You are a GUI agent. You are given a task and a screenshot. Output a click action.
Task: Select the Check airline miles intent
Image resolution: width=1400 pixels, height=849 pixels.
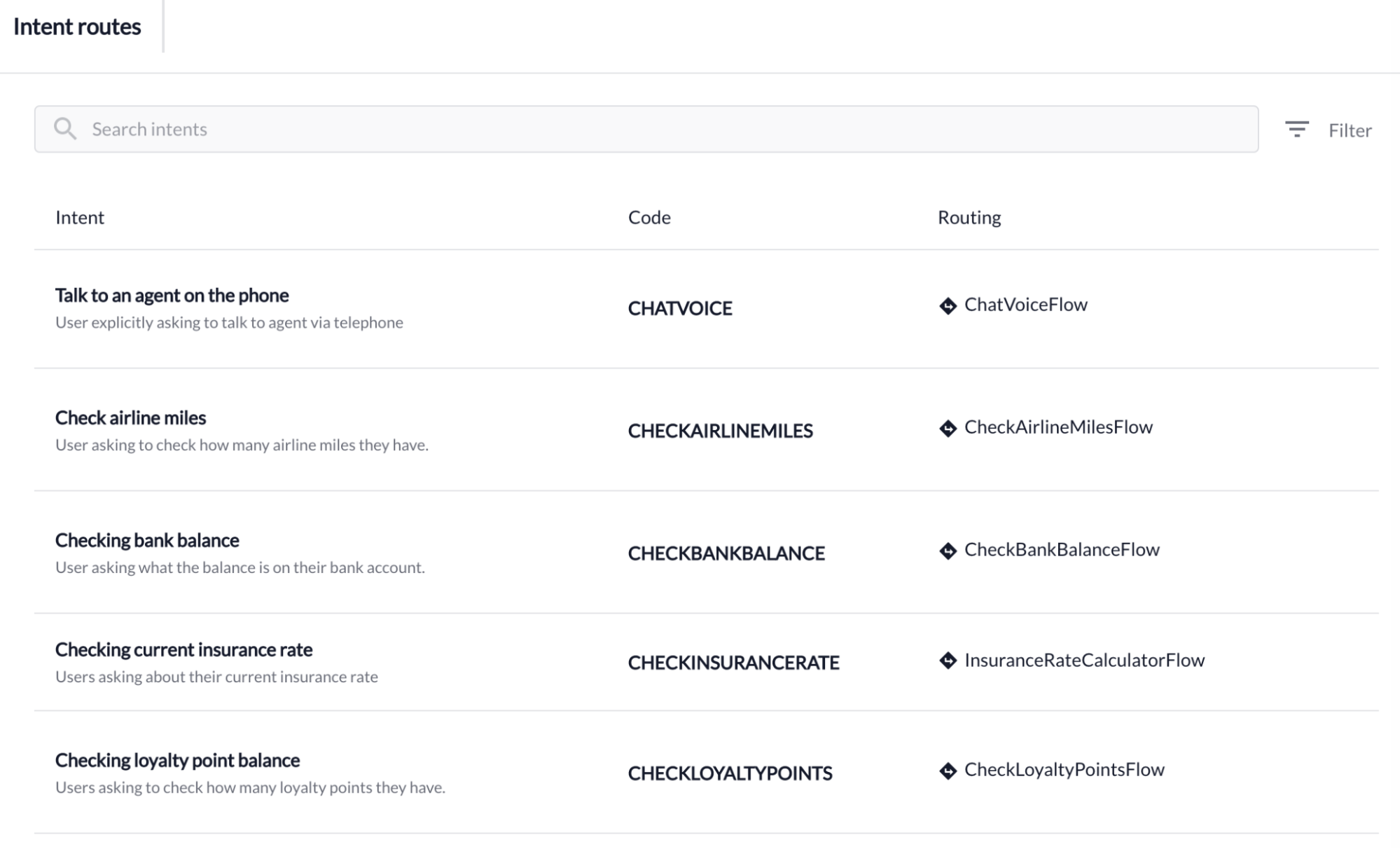click(130, 418)
